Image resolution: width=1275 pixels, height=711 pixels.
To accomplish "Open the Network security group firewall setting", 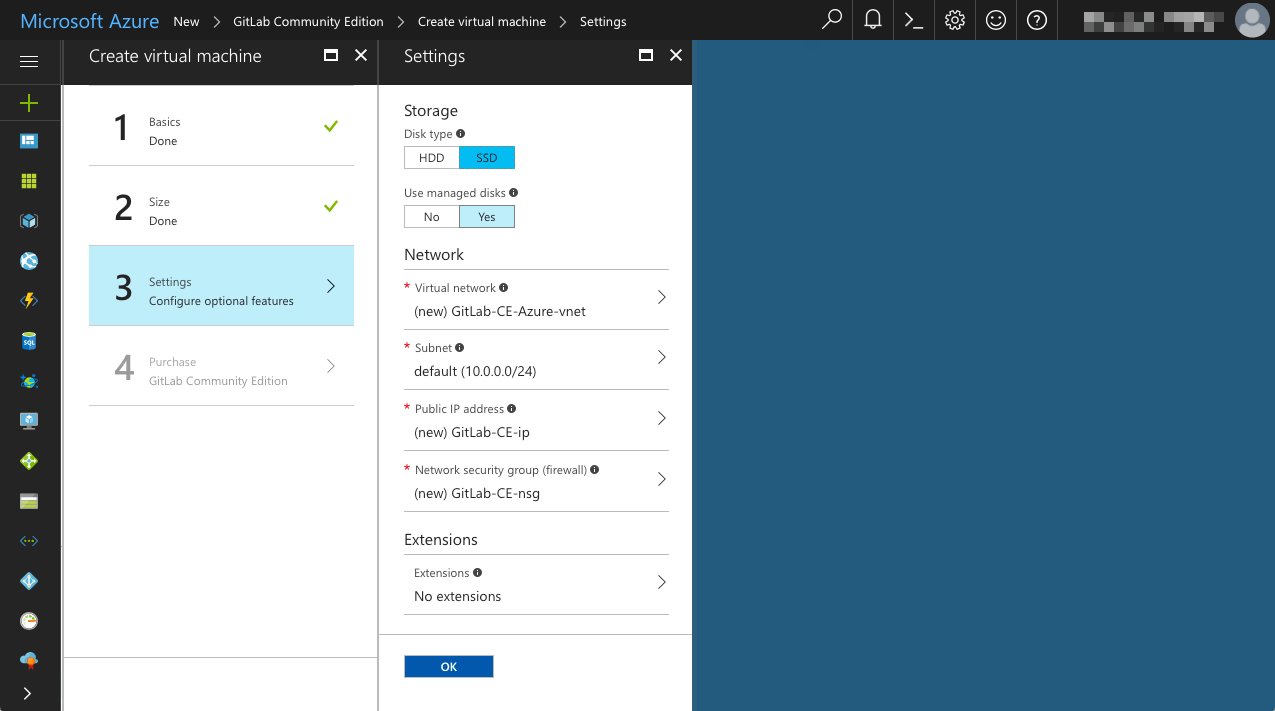I will pos(662,479).
